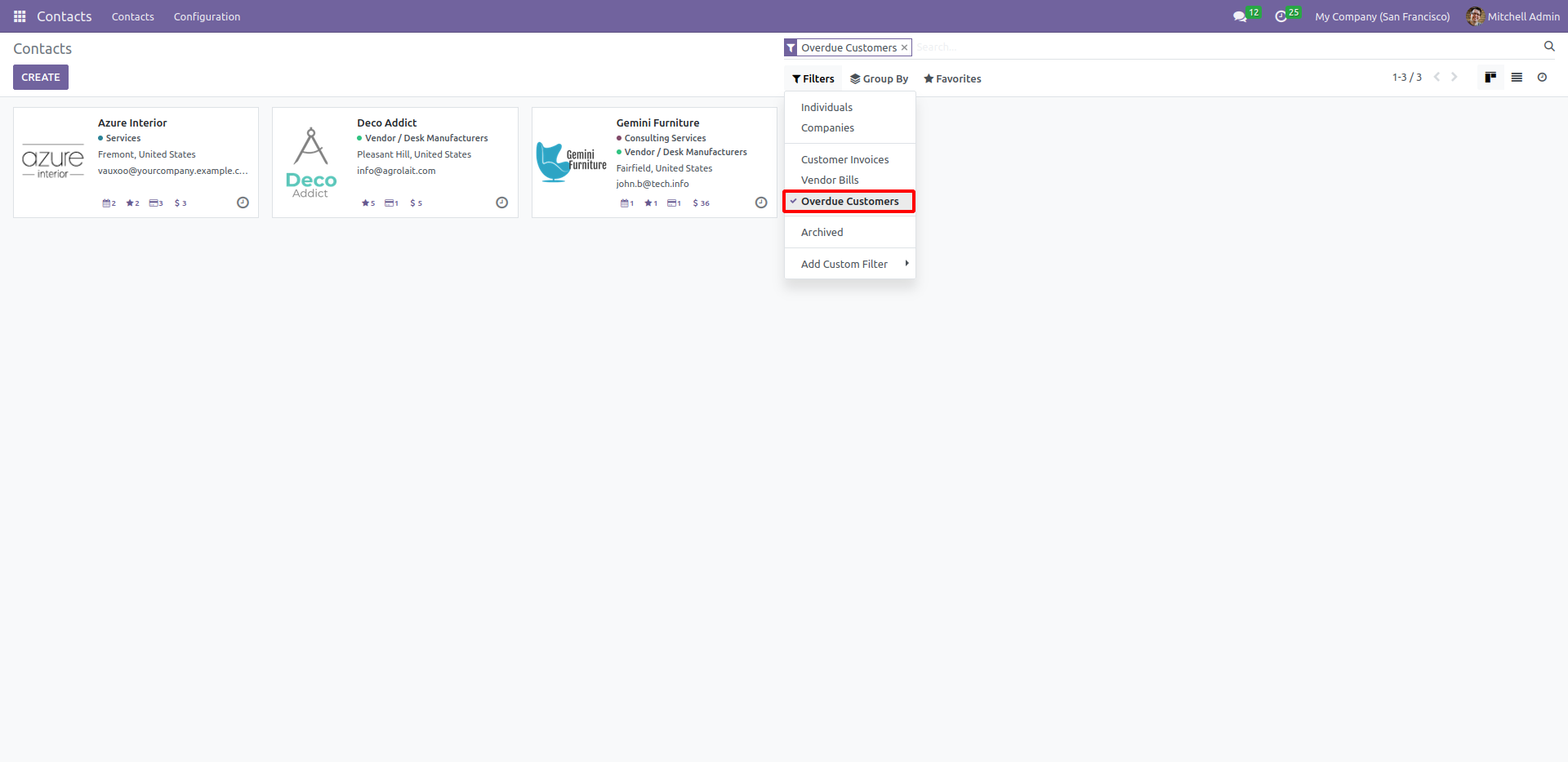This screenshot has width=1568, height=762.
Task: Open Deco Addict's purchases card count
Action: click(392, 203)
